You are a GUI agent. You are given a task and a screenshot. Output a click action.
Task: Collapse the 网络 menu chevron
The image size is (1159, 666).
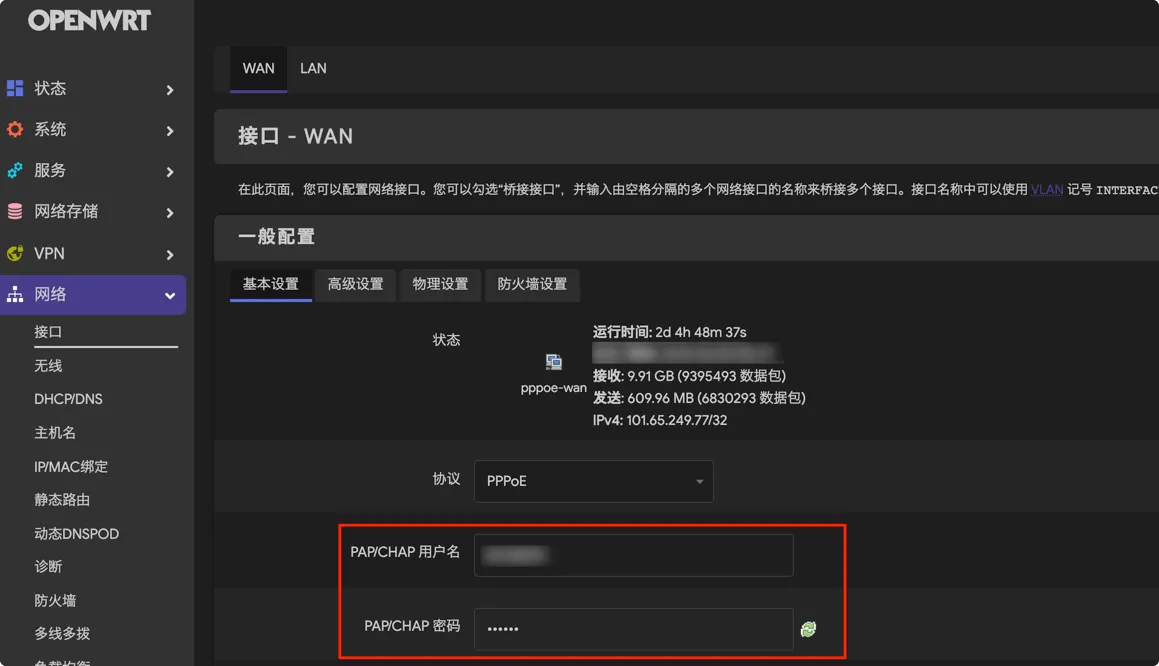170,296
